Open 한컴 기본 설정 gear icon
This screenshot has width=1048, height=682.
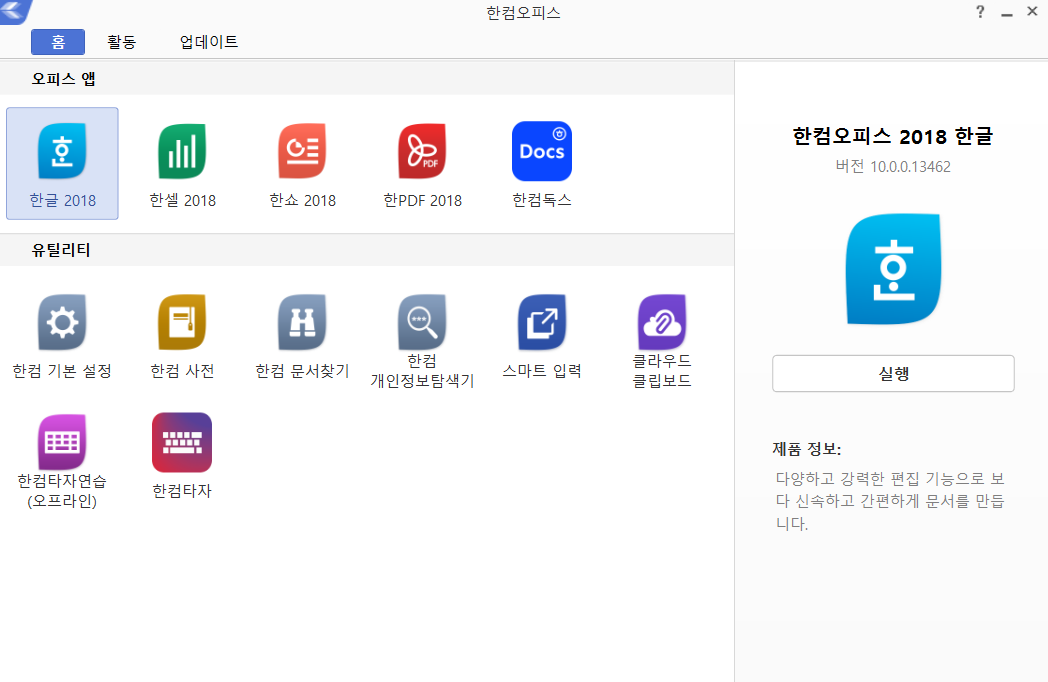pos(62,322)
